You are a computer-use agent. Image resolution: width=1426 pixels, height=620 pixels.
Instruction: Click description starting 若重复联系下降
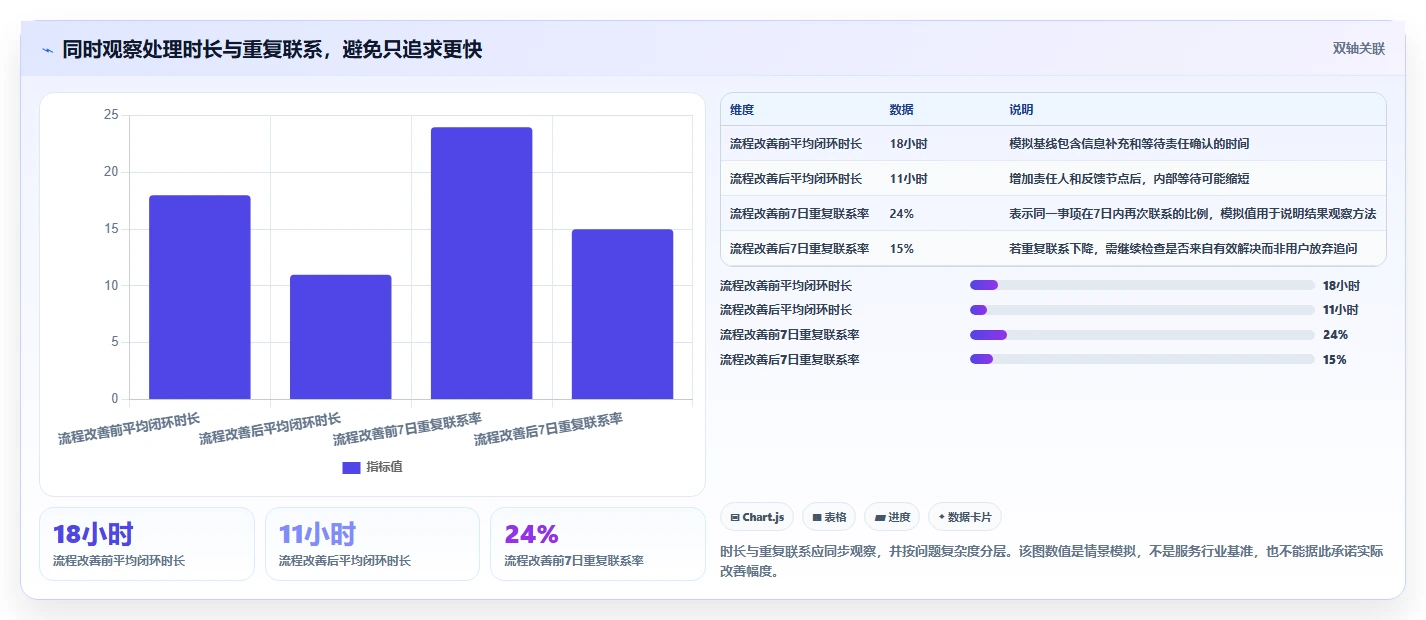click(x=1183, y=249)
